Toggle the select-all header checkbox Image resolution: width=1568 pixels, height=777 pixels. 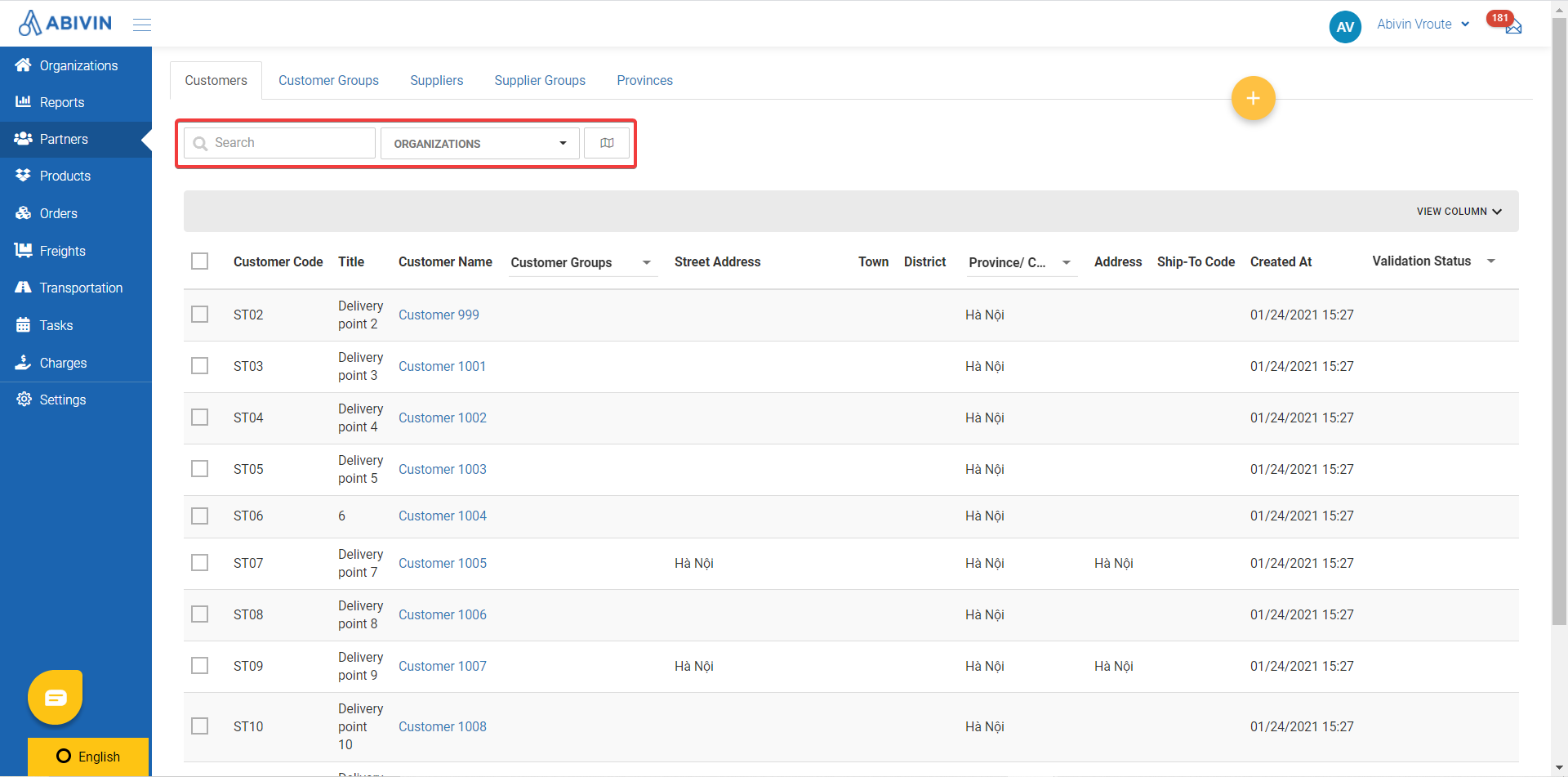199,261
